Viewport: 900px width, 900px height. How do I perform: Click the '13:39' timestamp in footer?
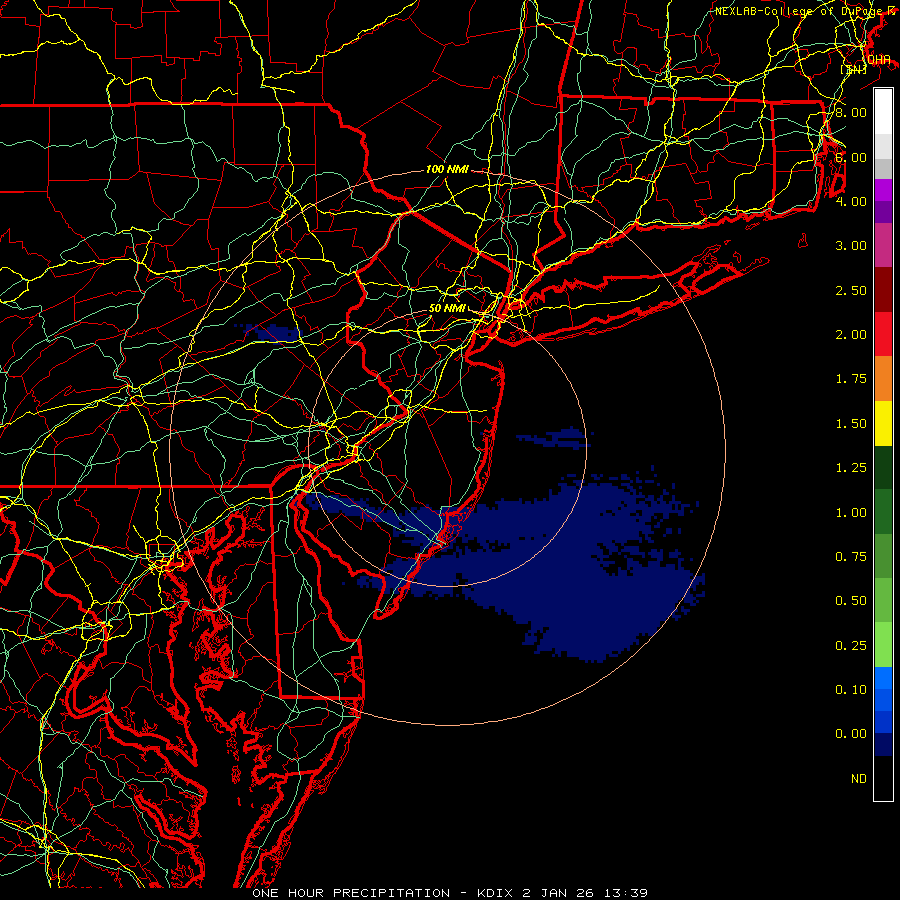pos(626,893)
